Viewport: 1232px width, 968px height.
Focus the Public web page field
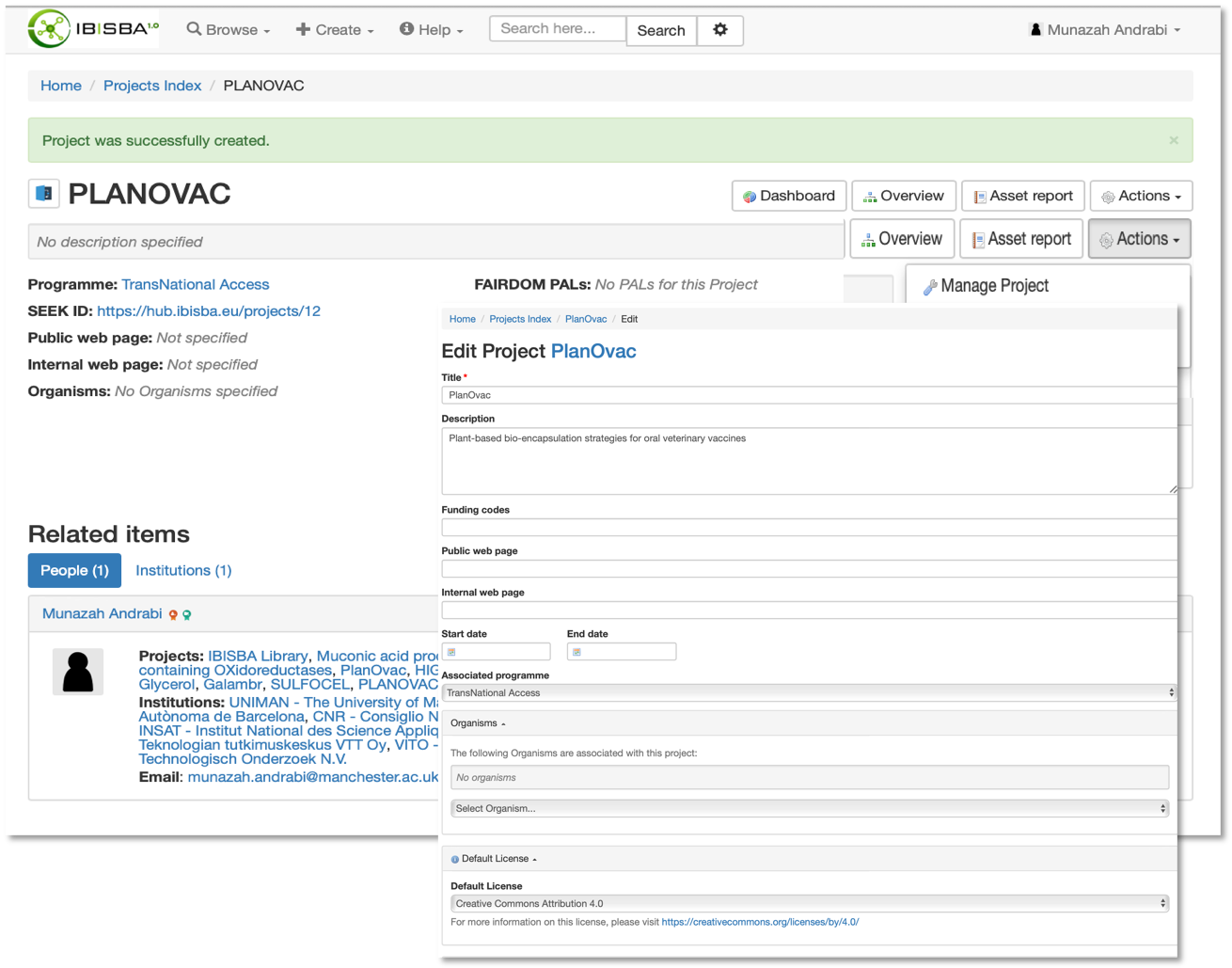click(x=809, y=568)
